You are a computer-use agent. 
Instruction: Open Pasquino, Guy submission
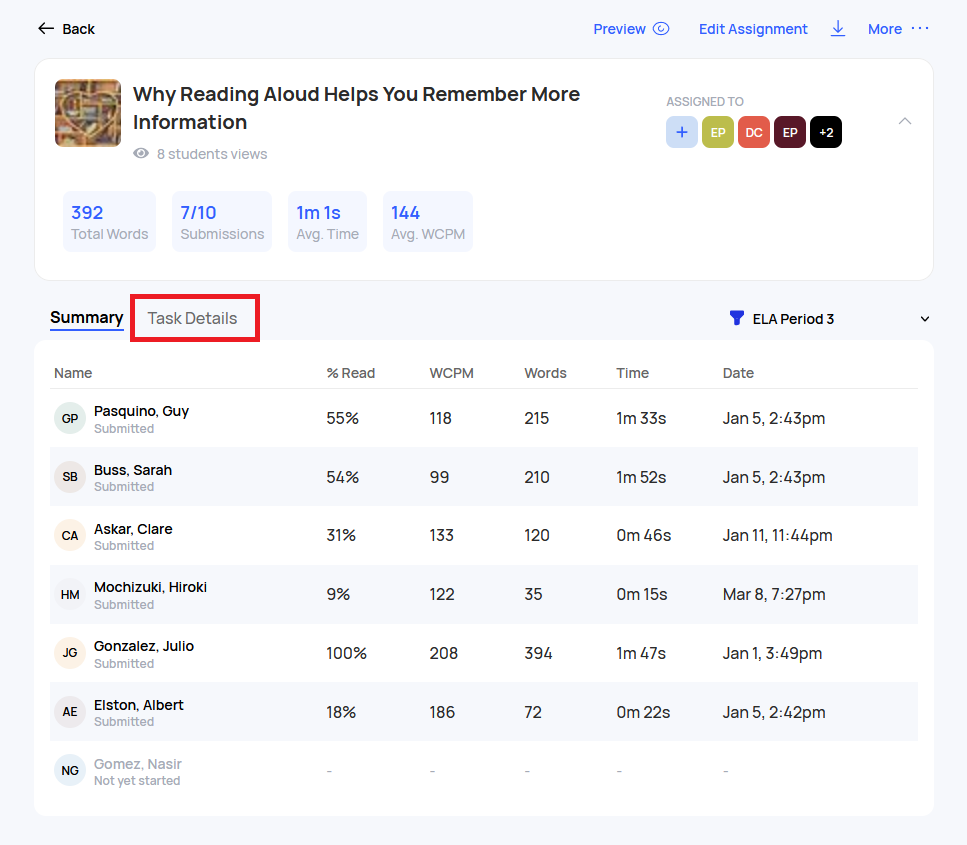tap(484, 418)
